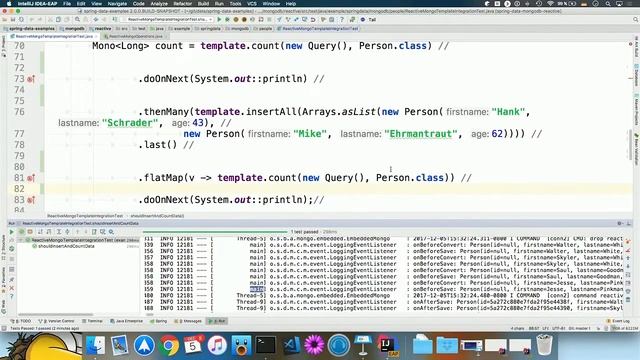Open Visual Studio Code from the Dock

tap(290, 345)
